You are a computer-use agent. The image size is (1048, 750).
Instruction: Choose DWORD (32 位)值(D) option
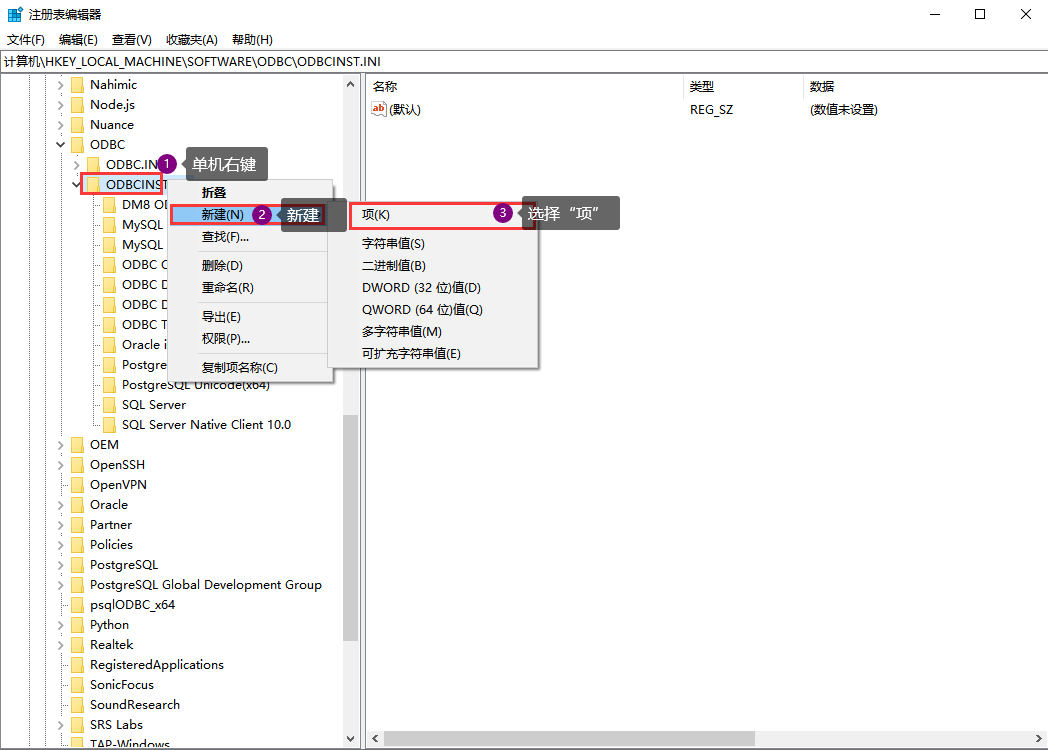(x=432, y=288)
